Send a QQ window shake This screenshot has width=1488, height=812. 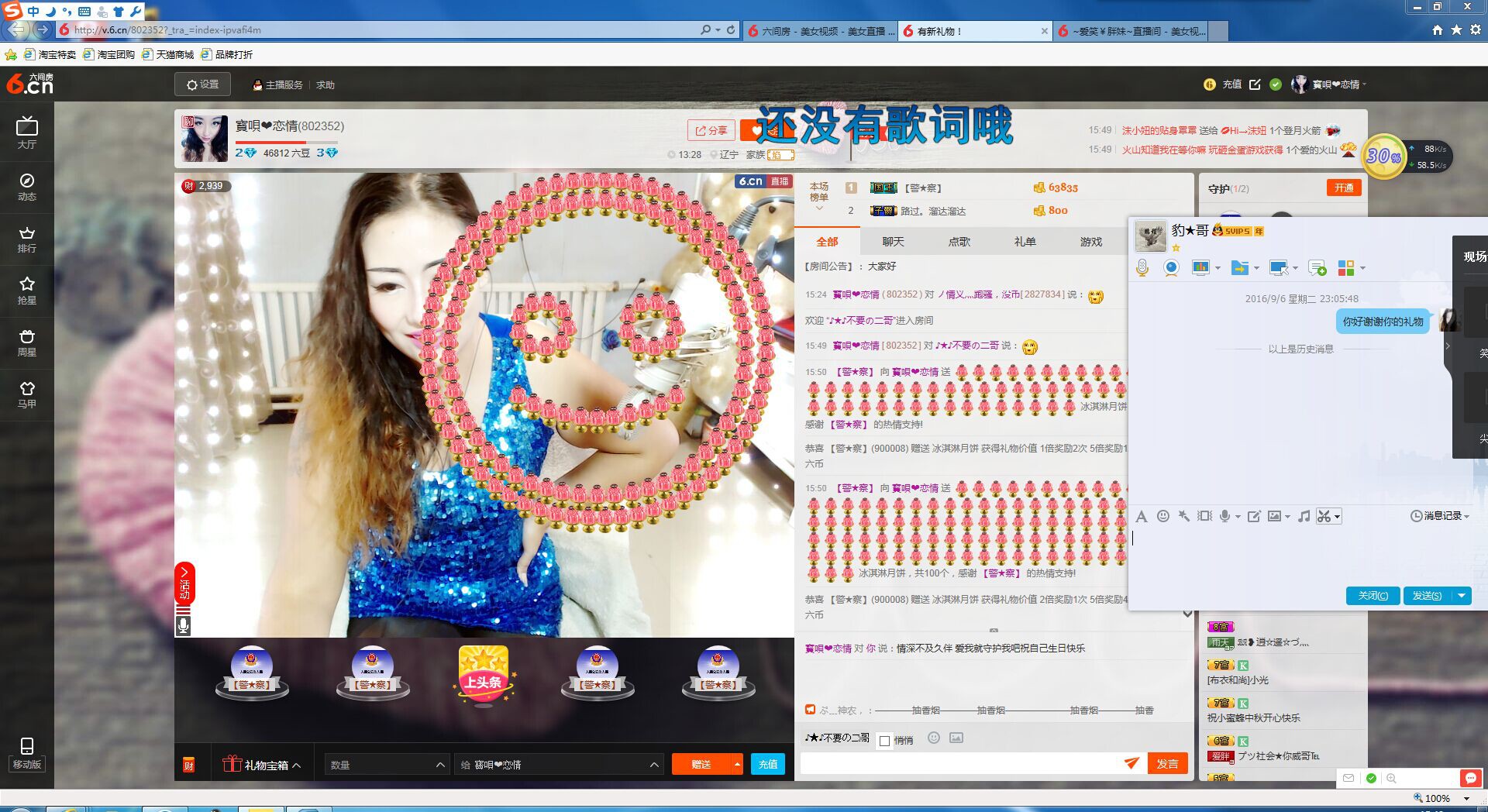[1204, 516]
